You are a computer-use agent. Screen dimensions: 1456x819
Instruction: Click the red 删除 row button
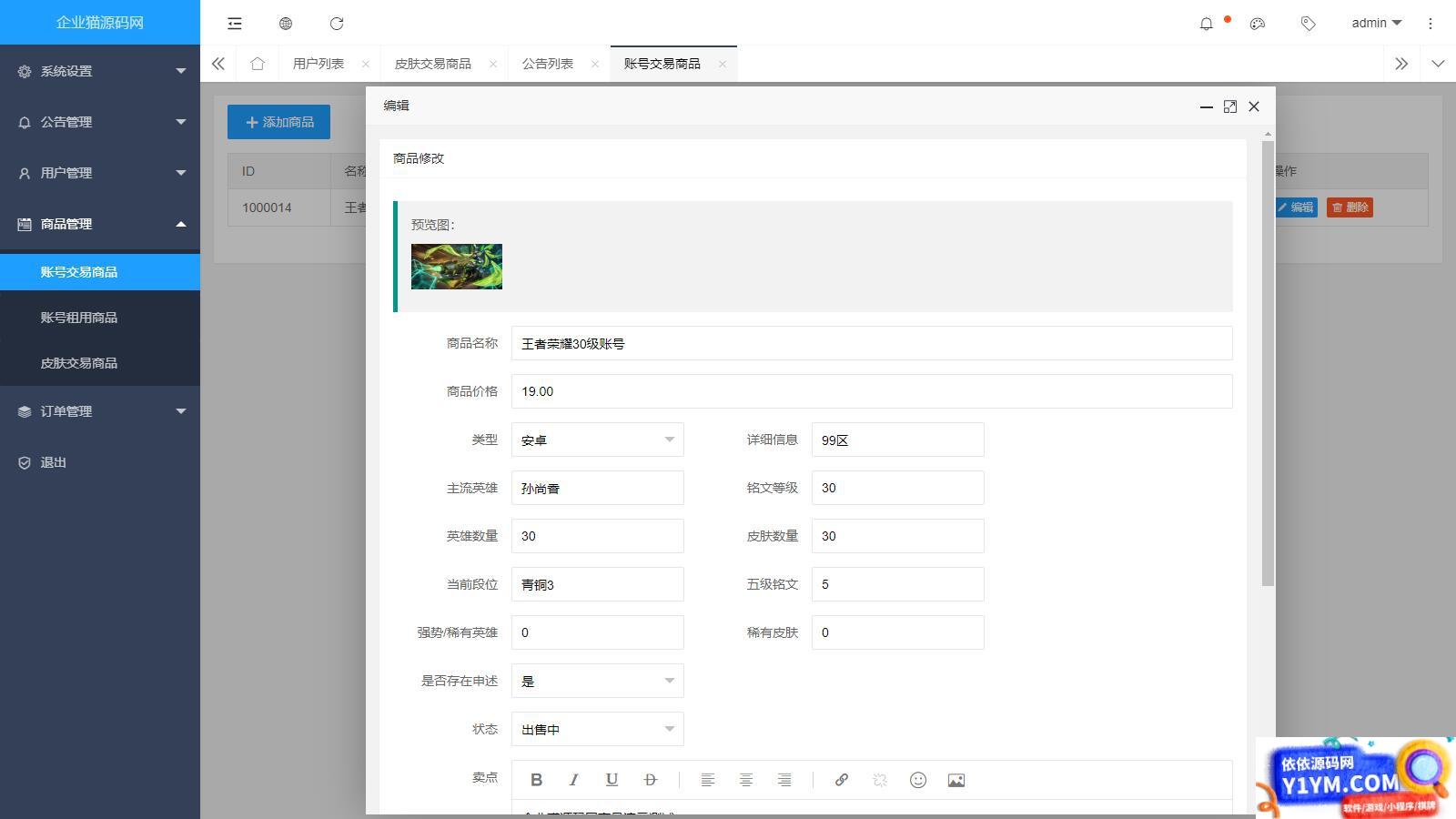[x=1350, y=207]
